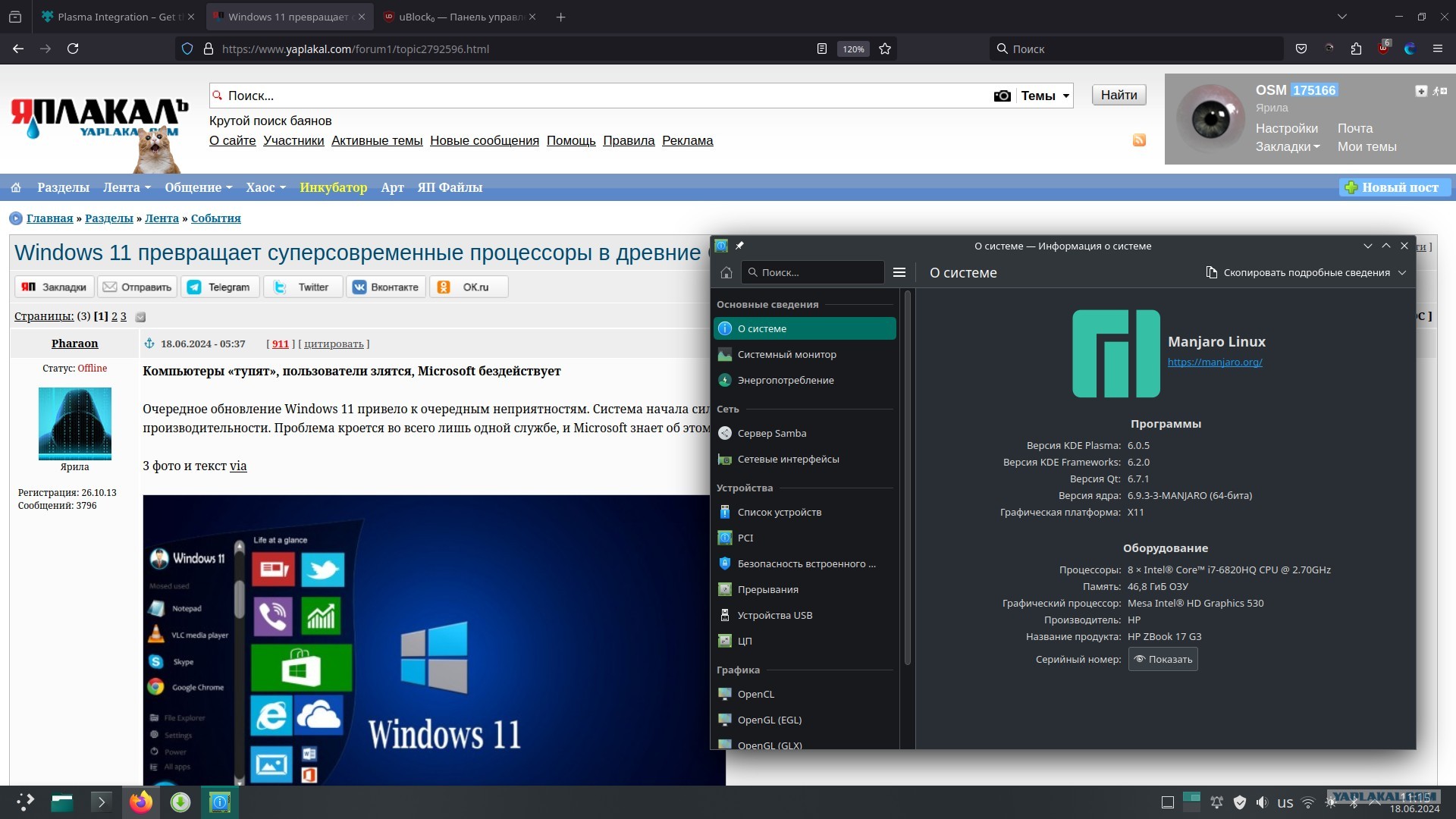Screen dimensions: 1456x819
Task: Reset the 120% zoom level badge
Action: 853,49
